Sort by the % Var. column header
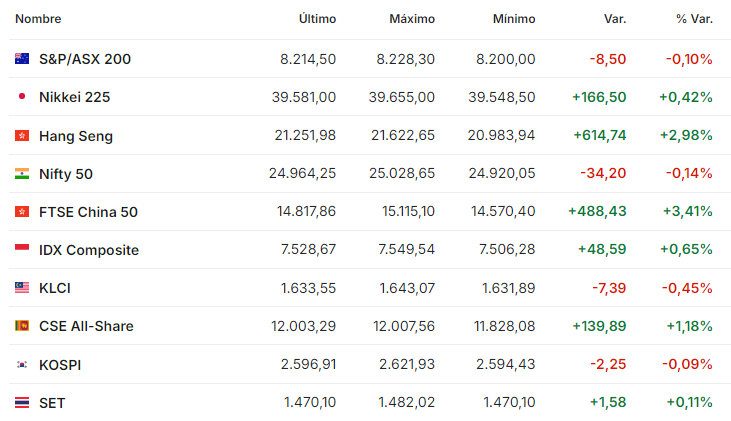731x421 pixels. (x=694, y=19)
